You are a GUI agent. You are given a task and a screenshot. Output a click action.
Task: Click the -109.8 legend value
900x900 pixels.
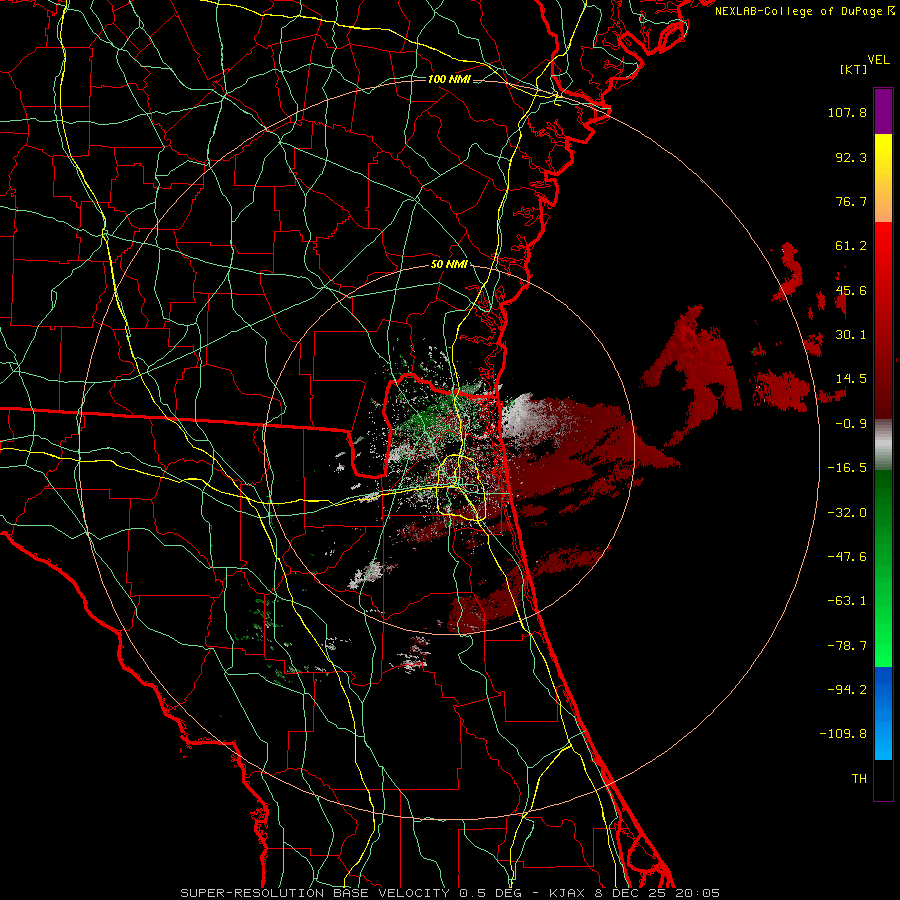pyautogui.click(x=843, y=734)
